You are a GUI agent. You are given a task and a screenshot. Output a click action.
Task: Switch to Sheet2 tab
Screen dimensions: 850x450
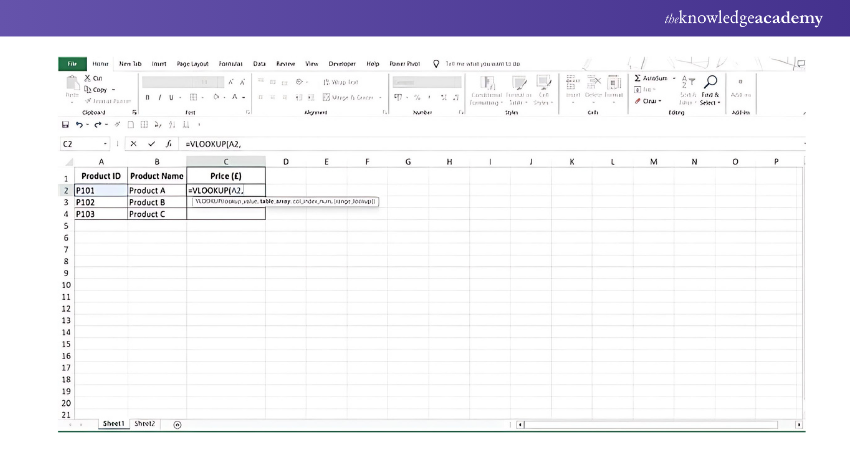(x=145, y=424)
